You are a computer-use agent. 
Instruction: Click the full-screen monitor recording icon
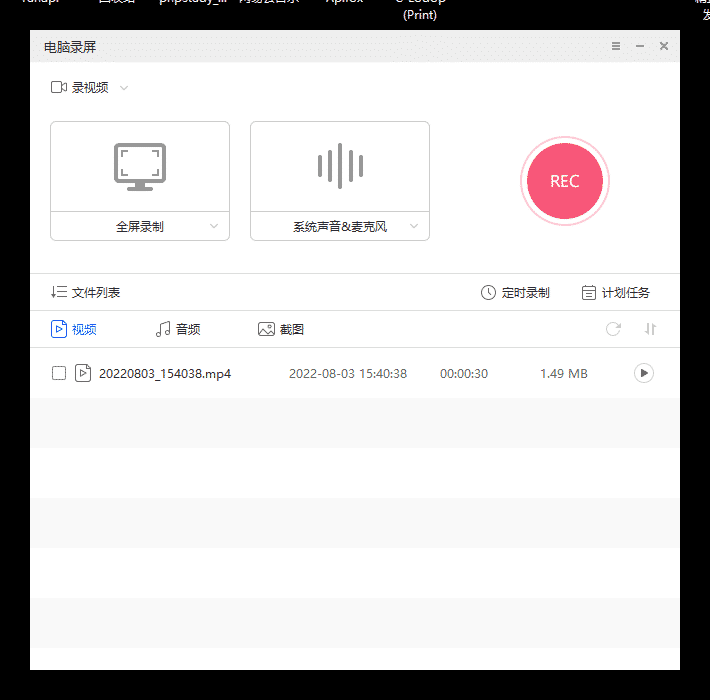point(140,167)
